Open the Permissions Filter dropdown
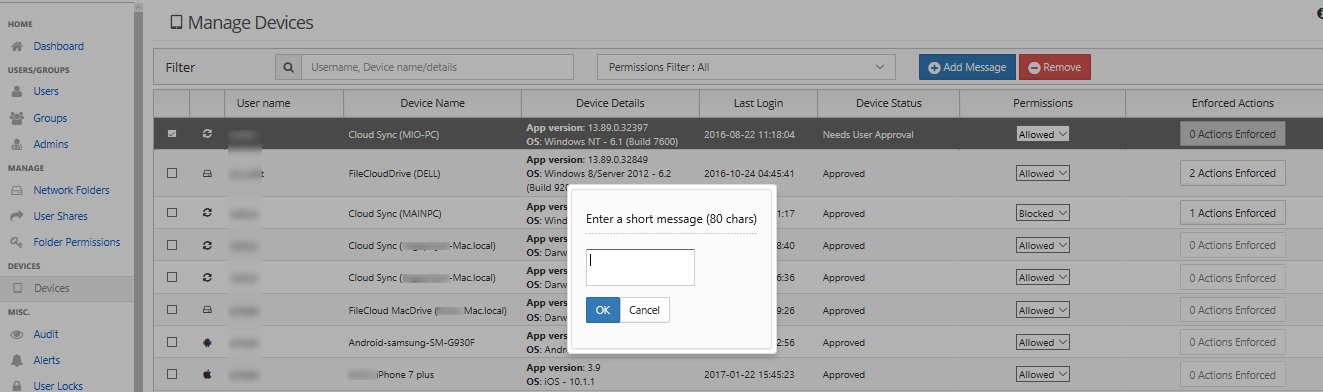Image resolution: width=1323 pixels, height=392 pixels. click(x=746, y=67)
